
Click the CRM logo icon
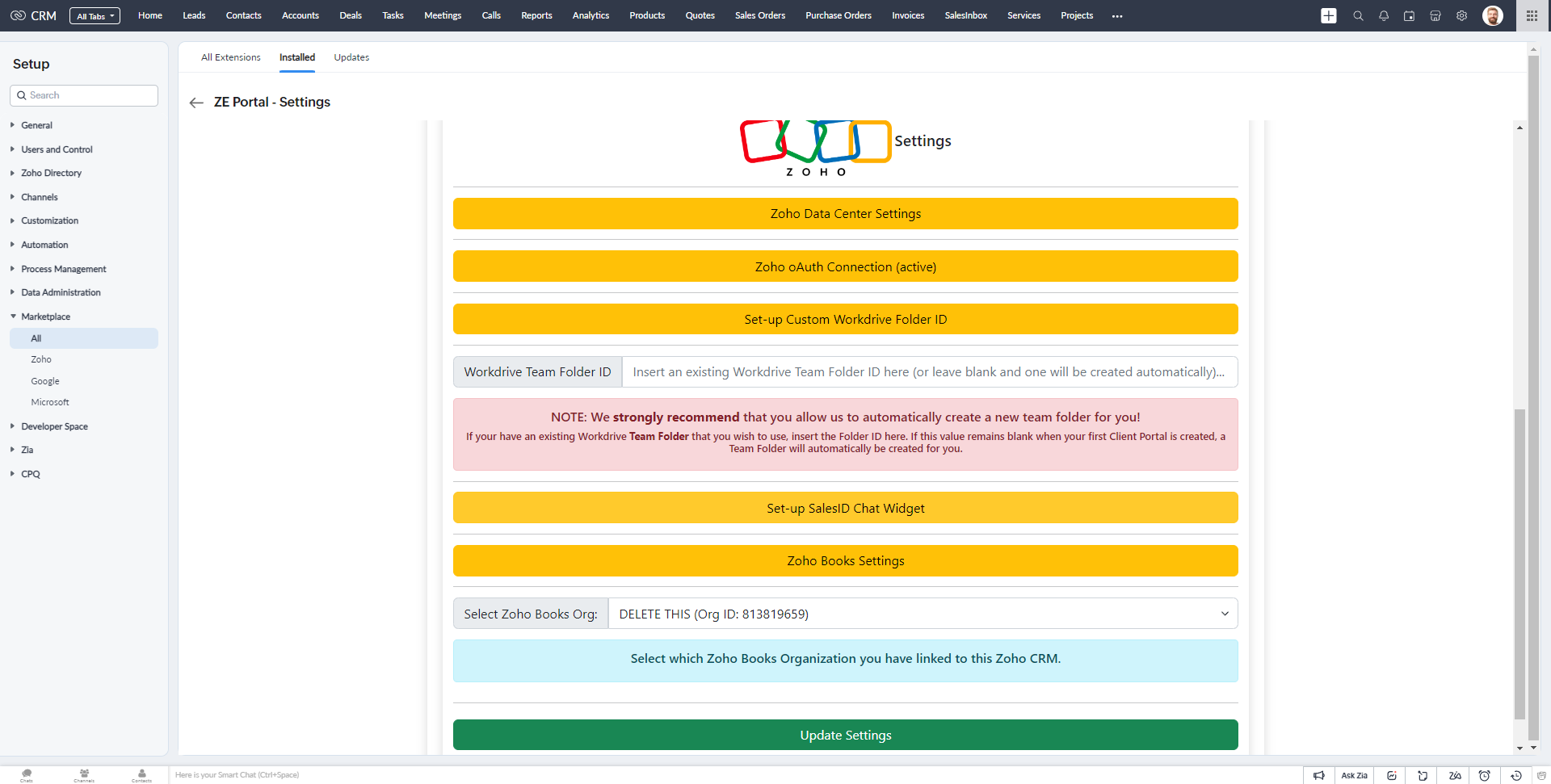coord(18,15)
